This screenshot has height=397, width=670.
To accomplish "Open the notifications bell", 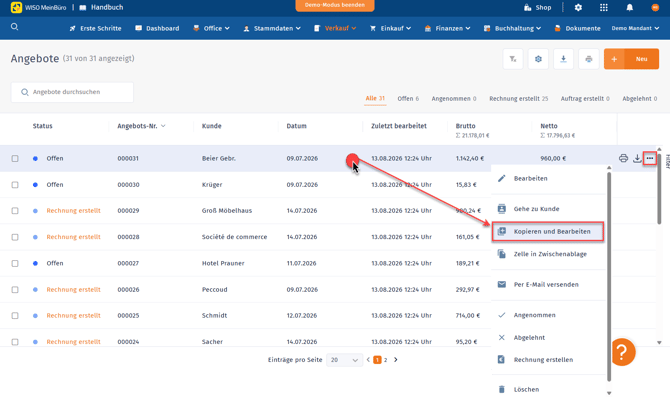I will 629,7.
